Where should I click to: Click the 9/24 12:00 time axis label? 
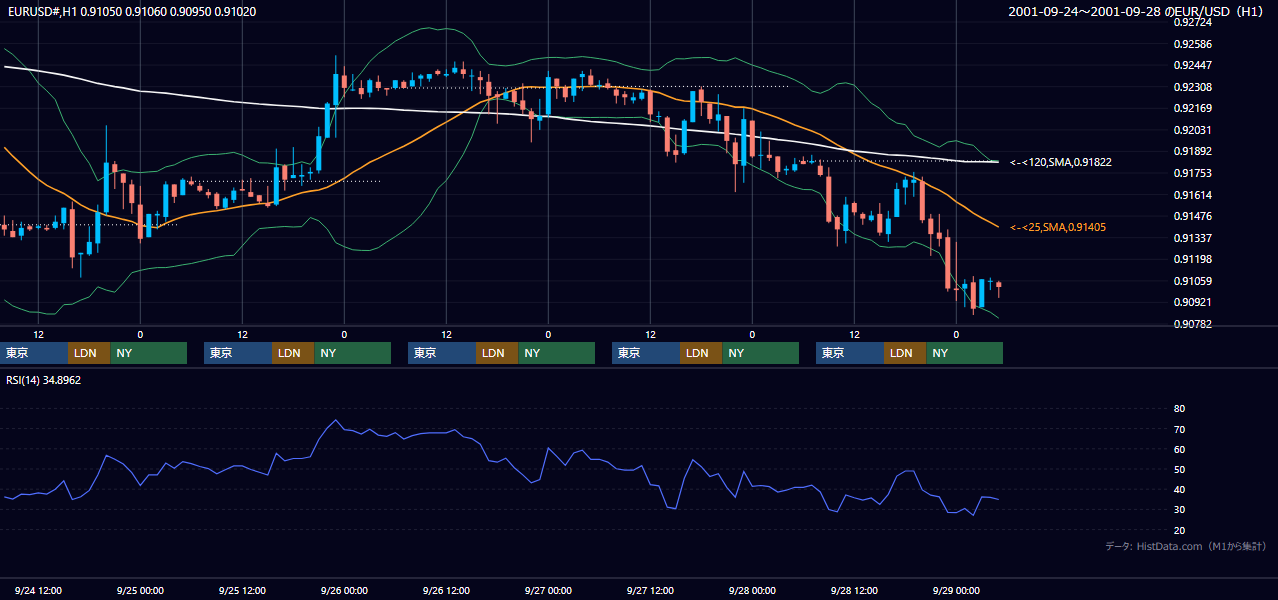38,591
